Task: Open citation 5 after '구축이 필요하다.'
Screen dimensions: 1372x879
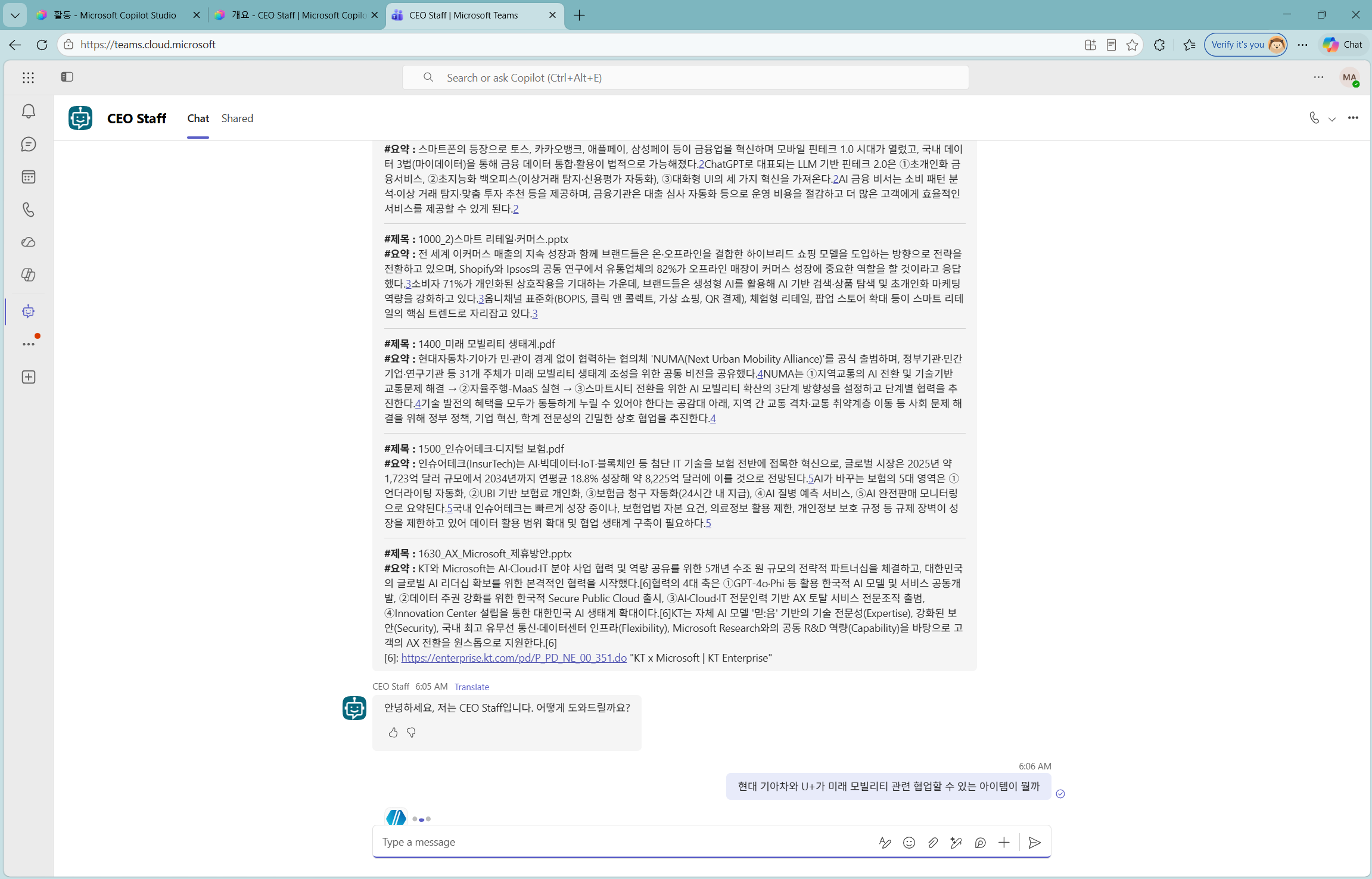Action: coord(708,523)
